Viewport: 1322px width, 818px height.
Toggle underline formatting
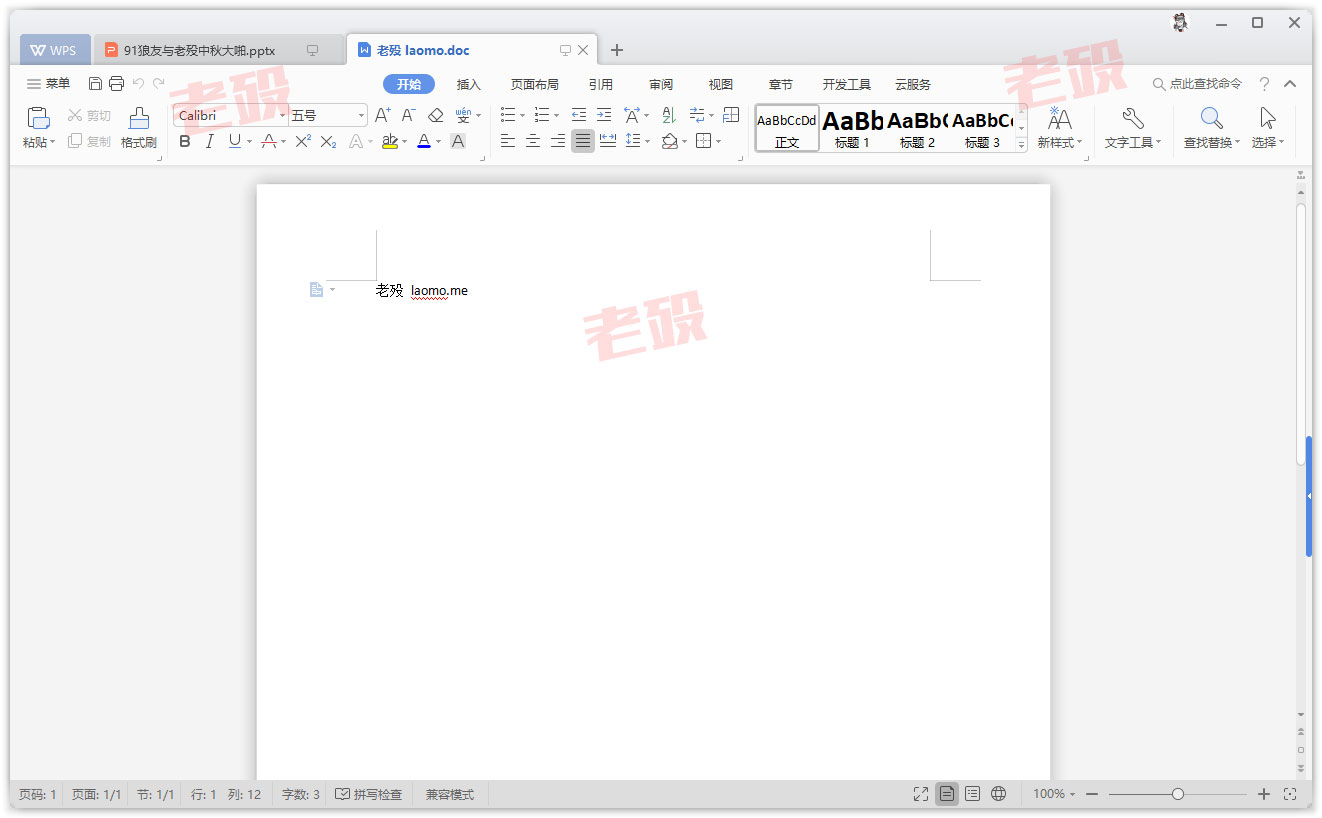click(234, 142)
